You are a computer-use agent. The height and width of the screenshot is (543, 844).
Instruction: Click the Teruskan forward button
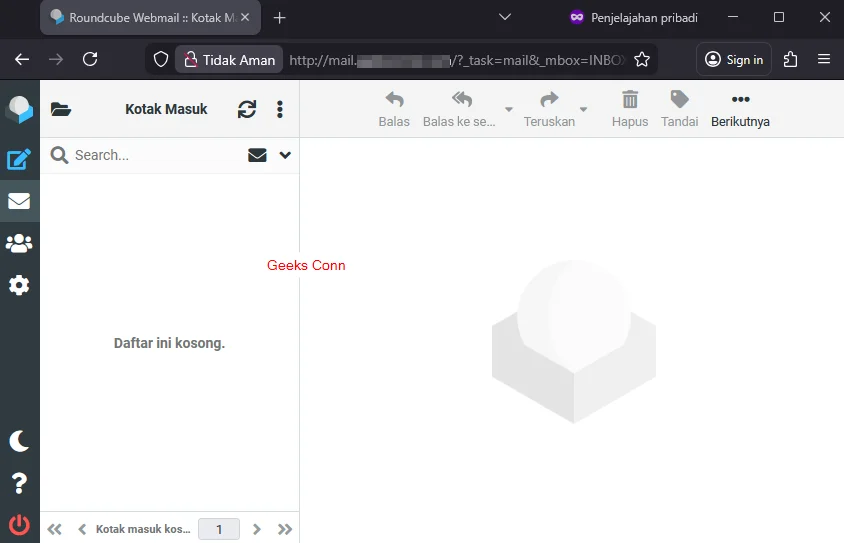550,109
